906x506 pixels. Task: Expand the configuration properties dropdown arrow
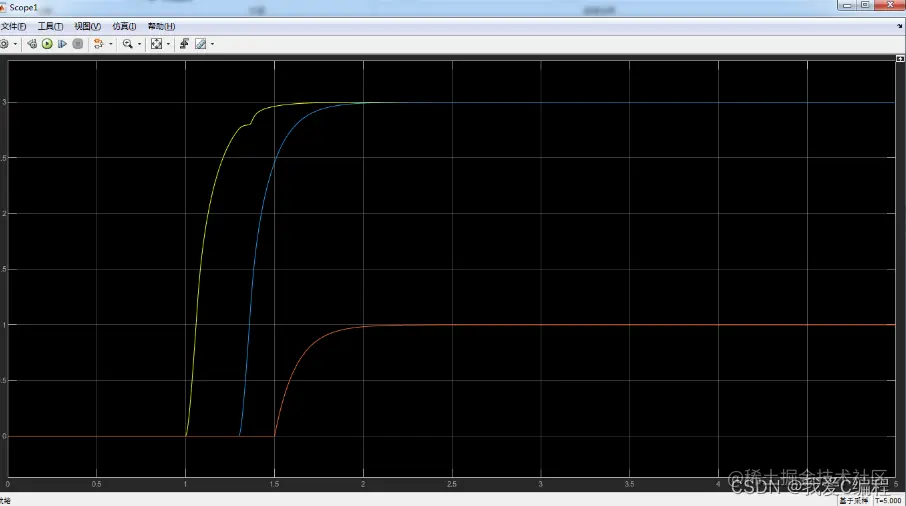coord(15,44)
